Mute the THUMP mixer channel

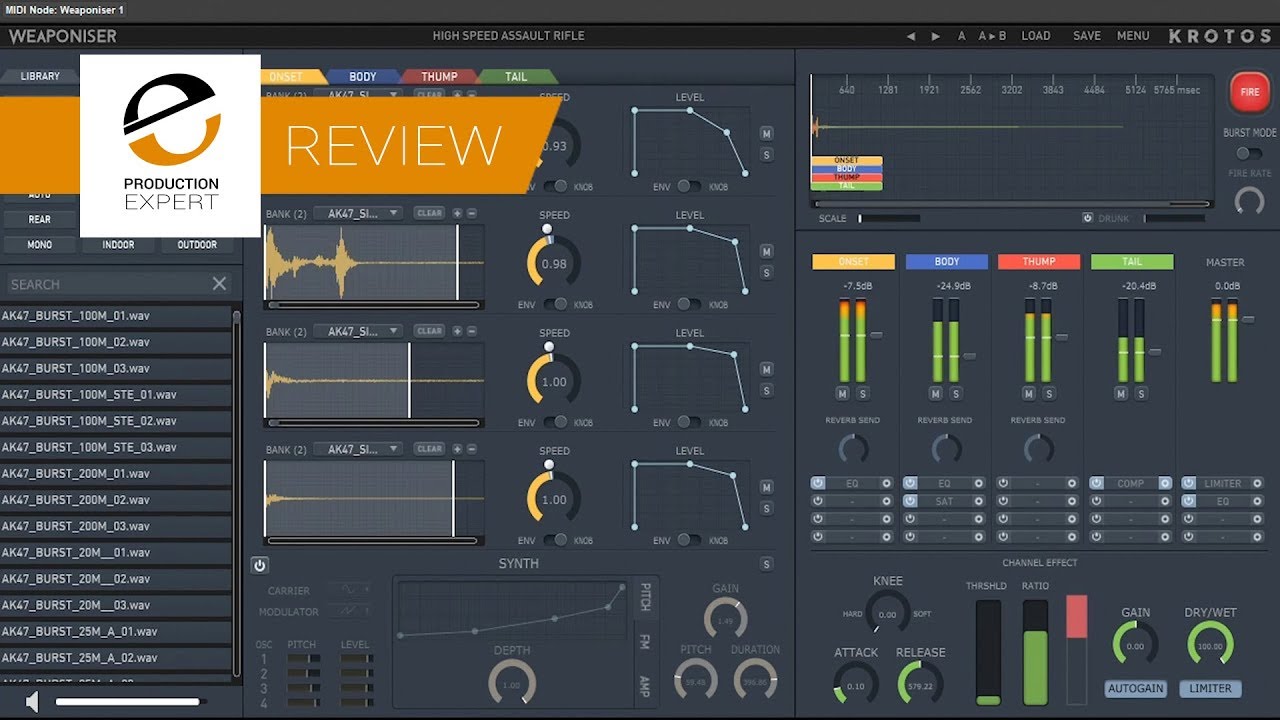tap(1029, 393)
